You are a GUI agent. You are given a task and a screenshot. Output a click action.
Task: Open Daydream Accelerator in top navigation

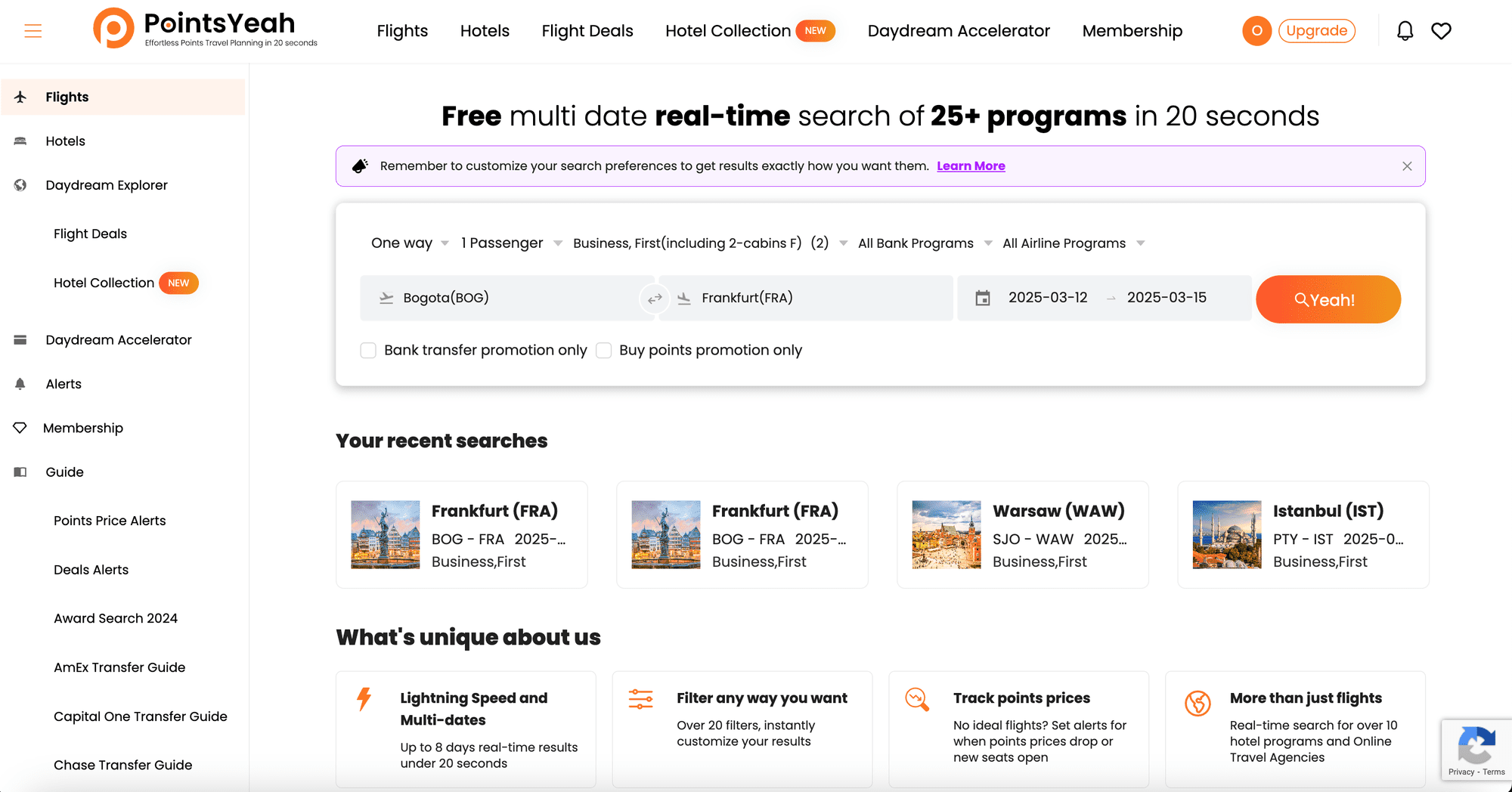959,31
